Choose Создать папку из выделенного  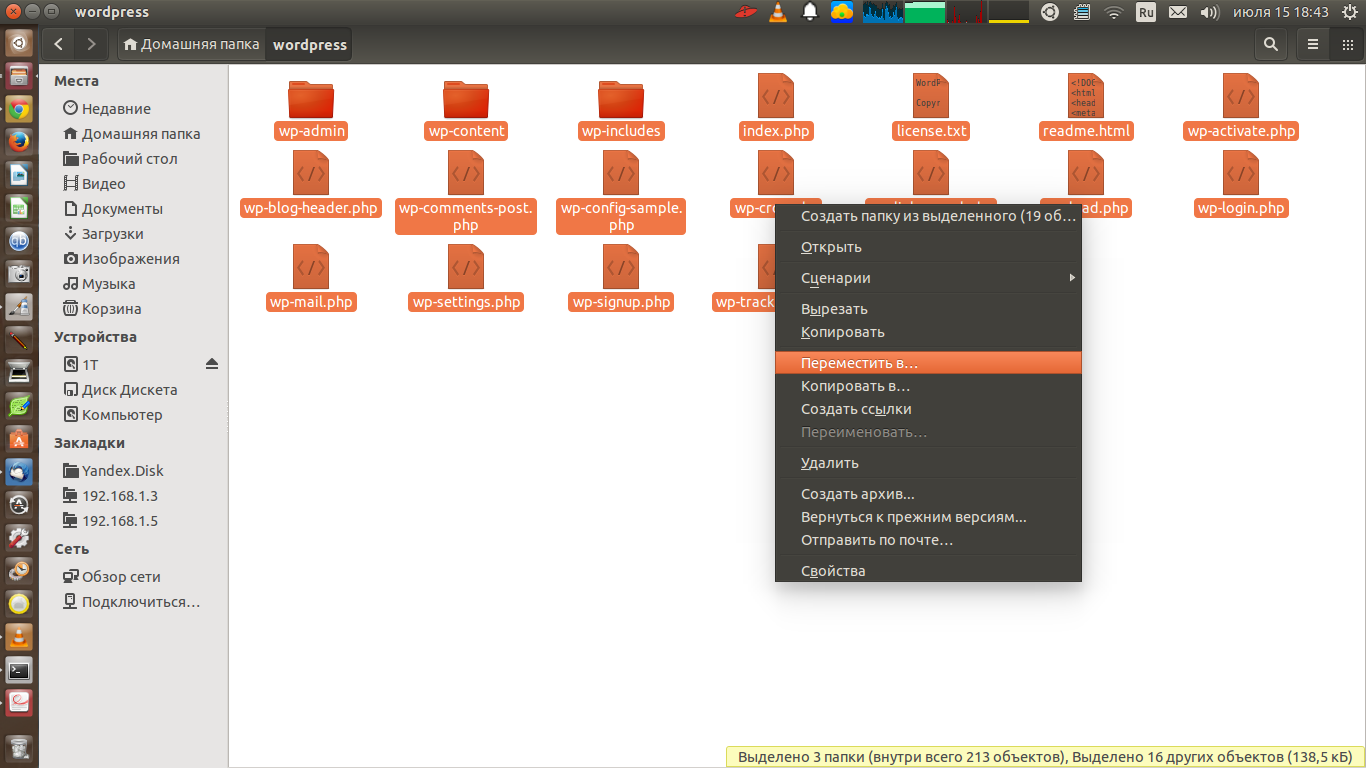tap(928, 216)
